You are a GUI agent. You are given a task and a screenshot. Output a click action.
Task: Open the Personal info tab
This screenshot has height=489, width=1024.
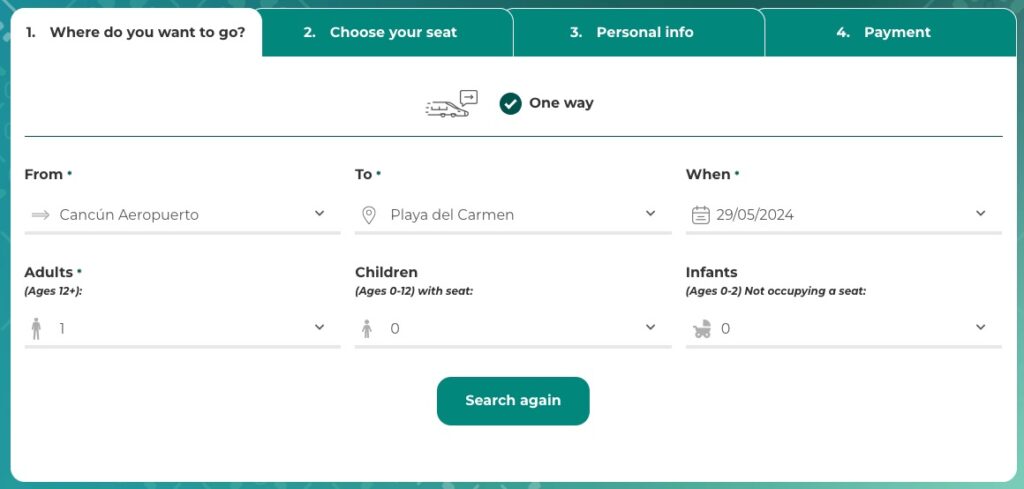[x=638, y=32]
